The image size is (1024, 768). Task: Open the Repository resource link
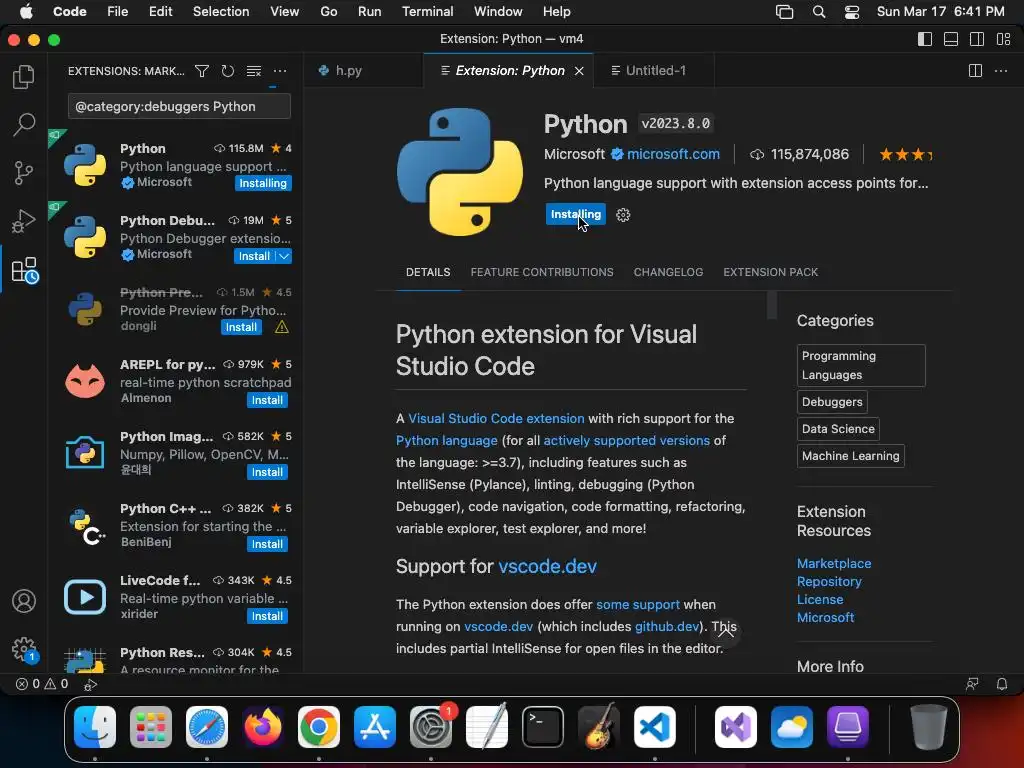click(829, 581)
